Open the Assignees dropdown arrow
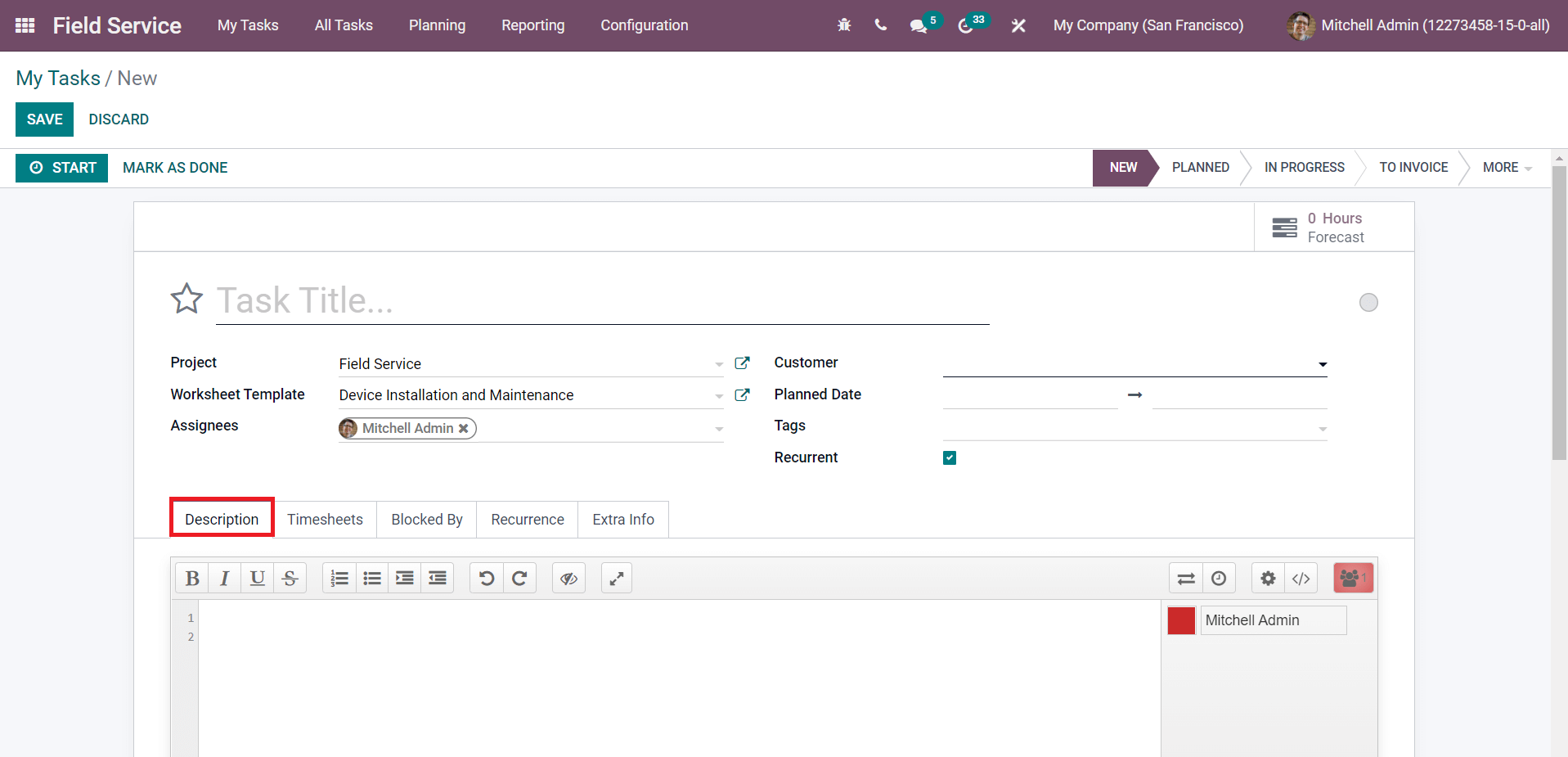 tap(718, 428)
